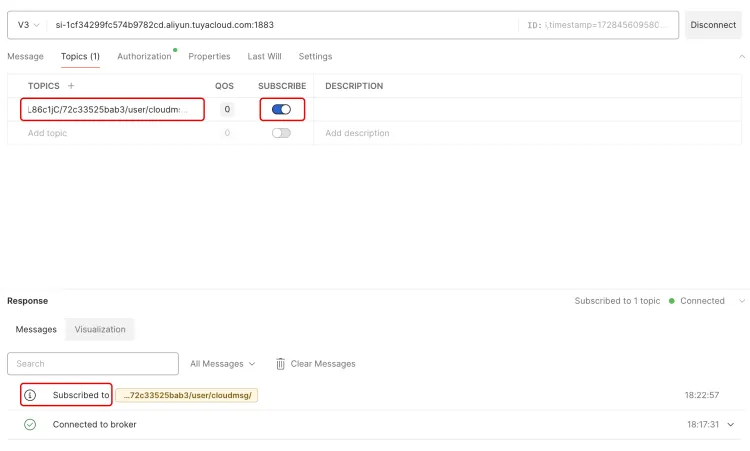The image size is (750, 451).
Task: Expand the Connected to broker message
Action: point(730,424)
